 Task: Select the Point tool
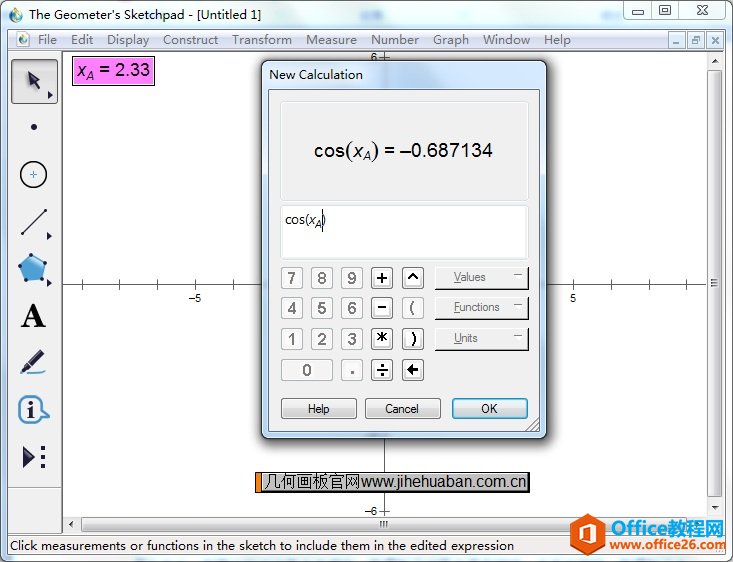coord(34,127)
